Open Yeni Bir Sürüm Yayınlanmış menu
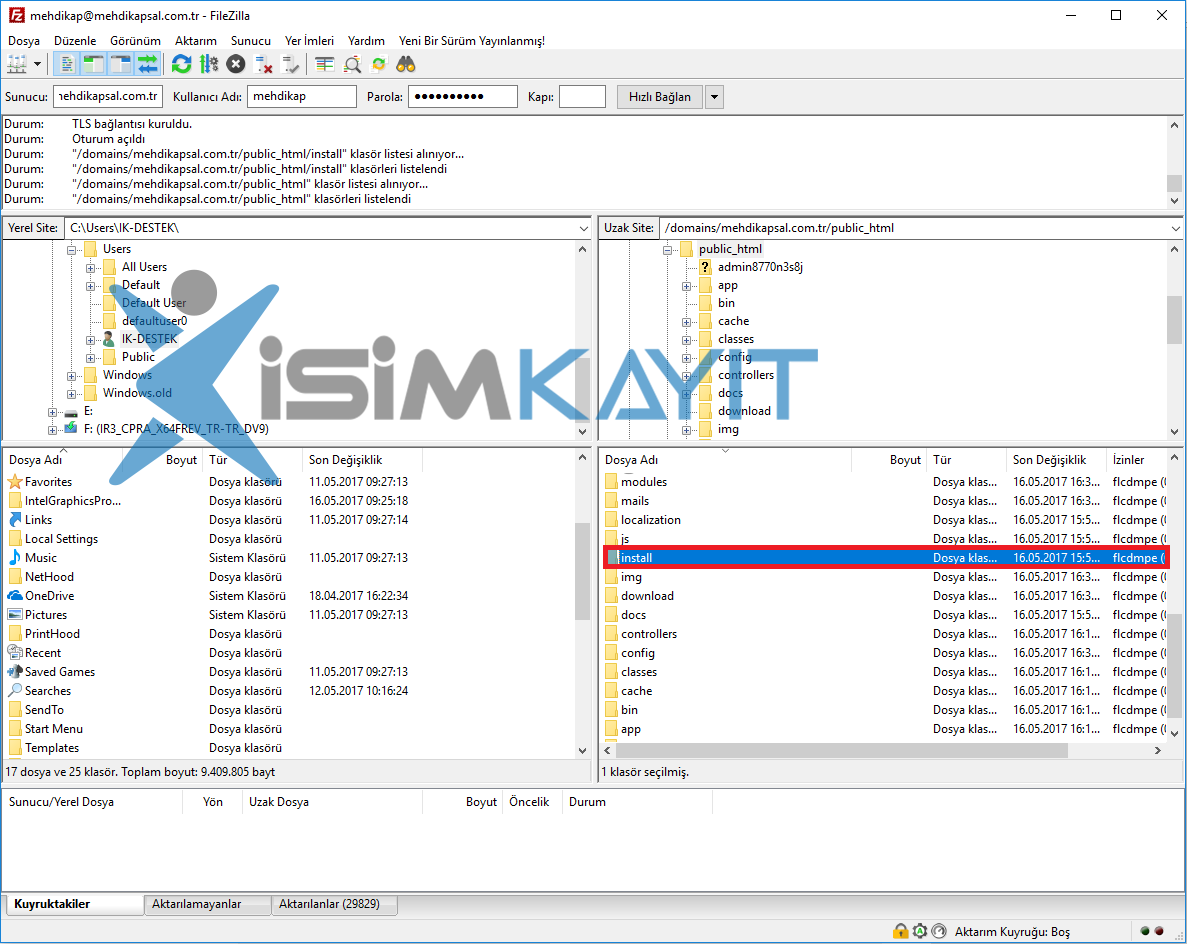Screen dimensions: 1187x944 click(x=472, y=41)
